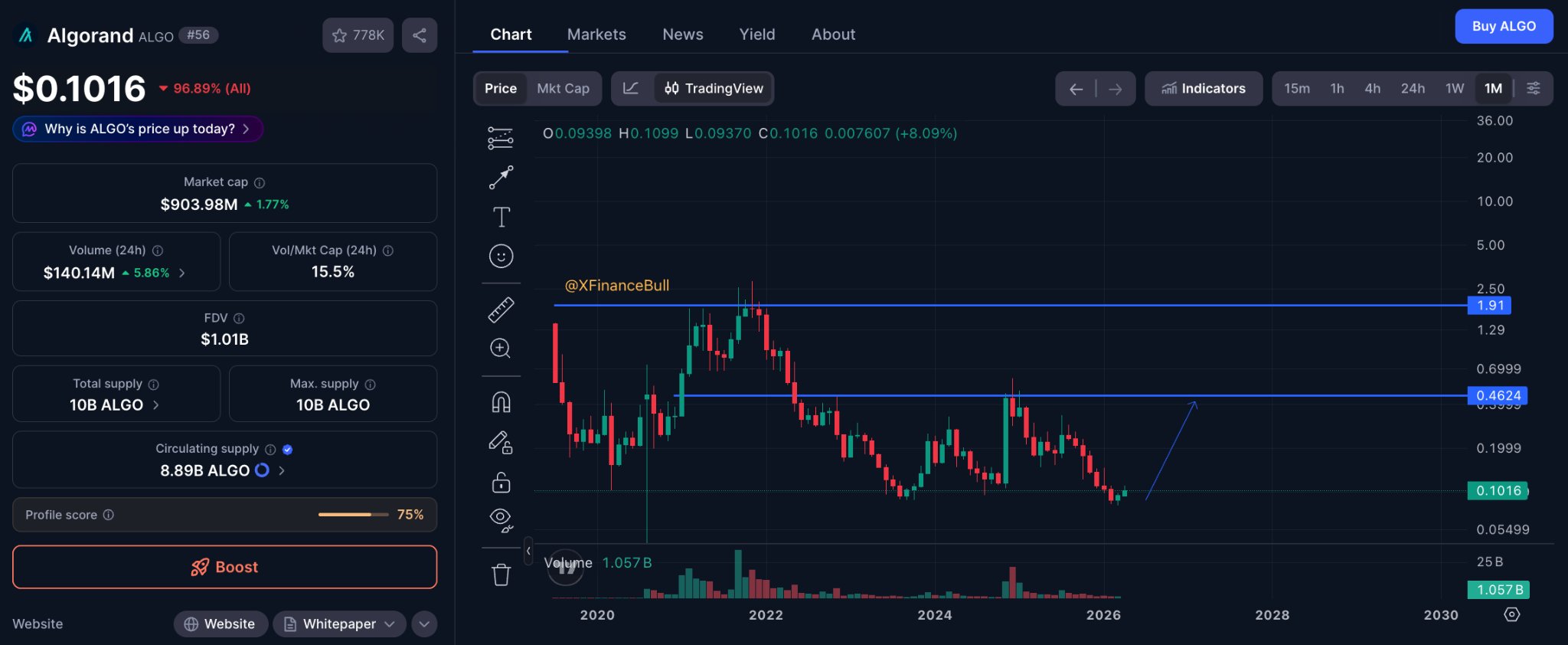
Task: Set chart interval to 1W
Action: click(x=1455, y=89)
